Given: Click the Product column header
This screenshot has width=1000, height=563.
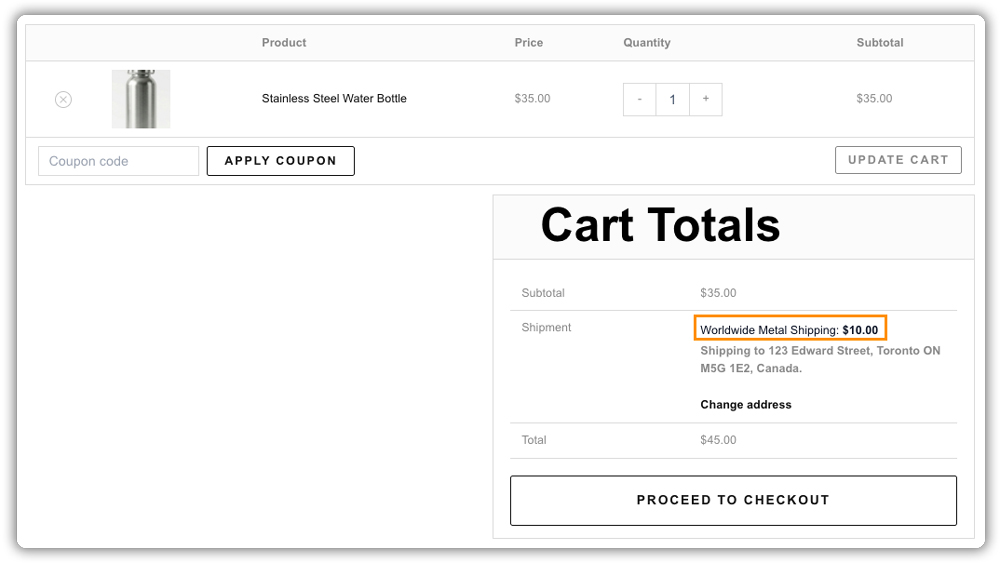Looking at the screenshot, I should tap(284, 43).
